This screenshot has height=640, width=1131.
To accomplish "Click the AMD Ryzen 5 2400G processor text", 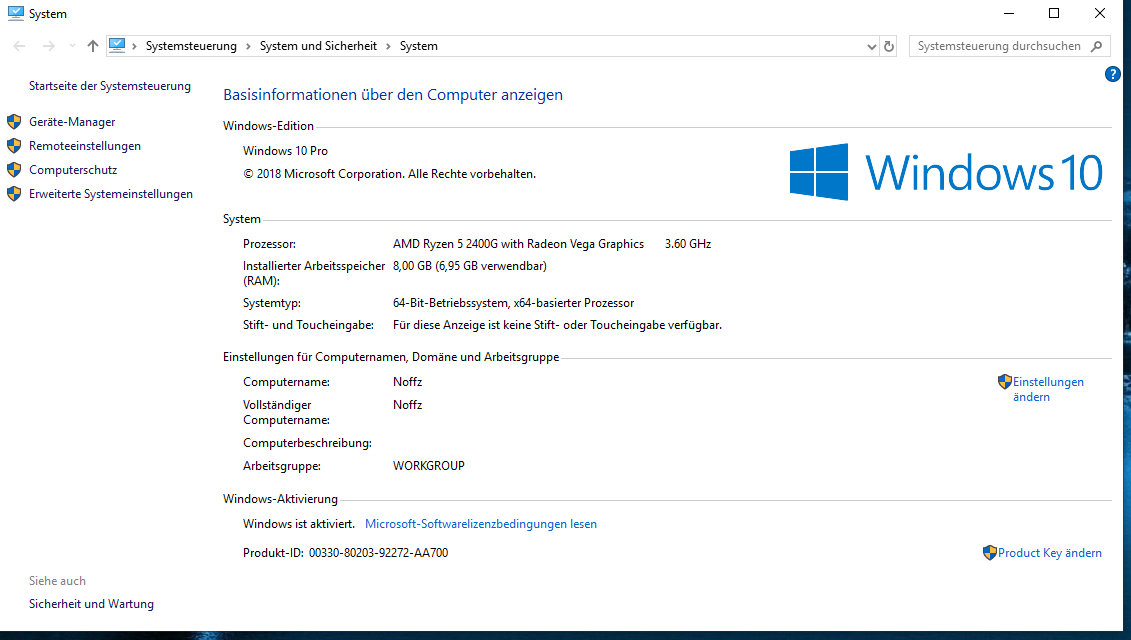I will coord(518,244).
